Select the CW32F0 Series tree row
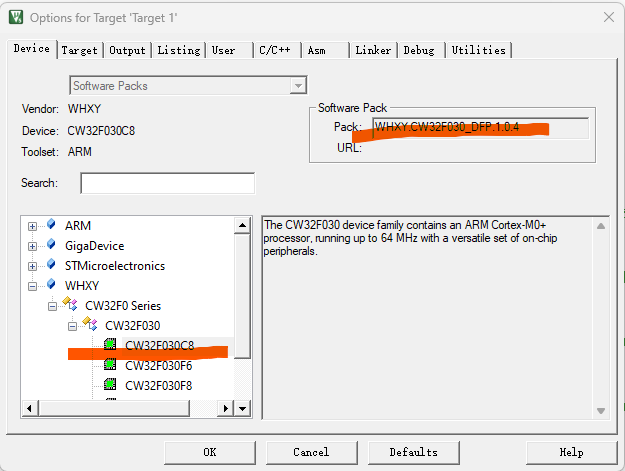The height and width of the screenshot is (471, 625). (x=123, y=306)
